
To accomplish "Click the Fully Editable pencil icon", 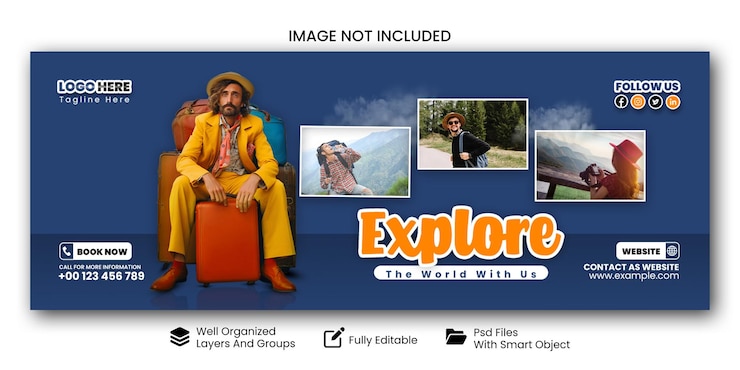I will (334, 337).
